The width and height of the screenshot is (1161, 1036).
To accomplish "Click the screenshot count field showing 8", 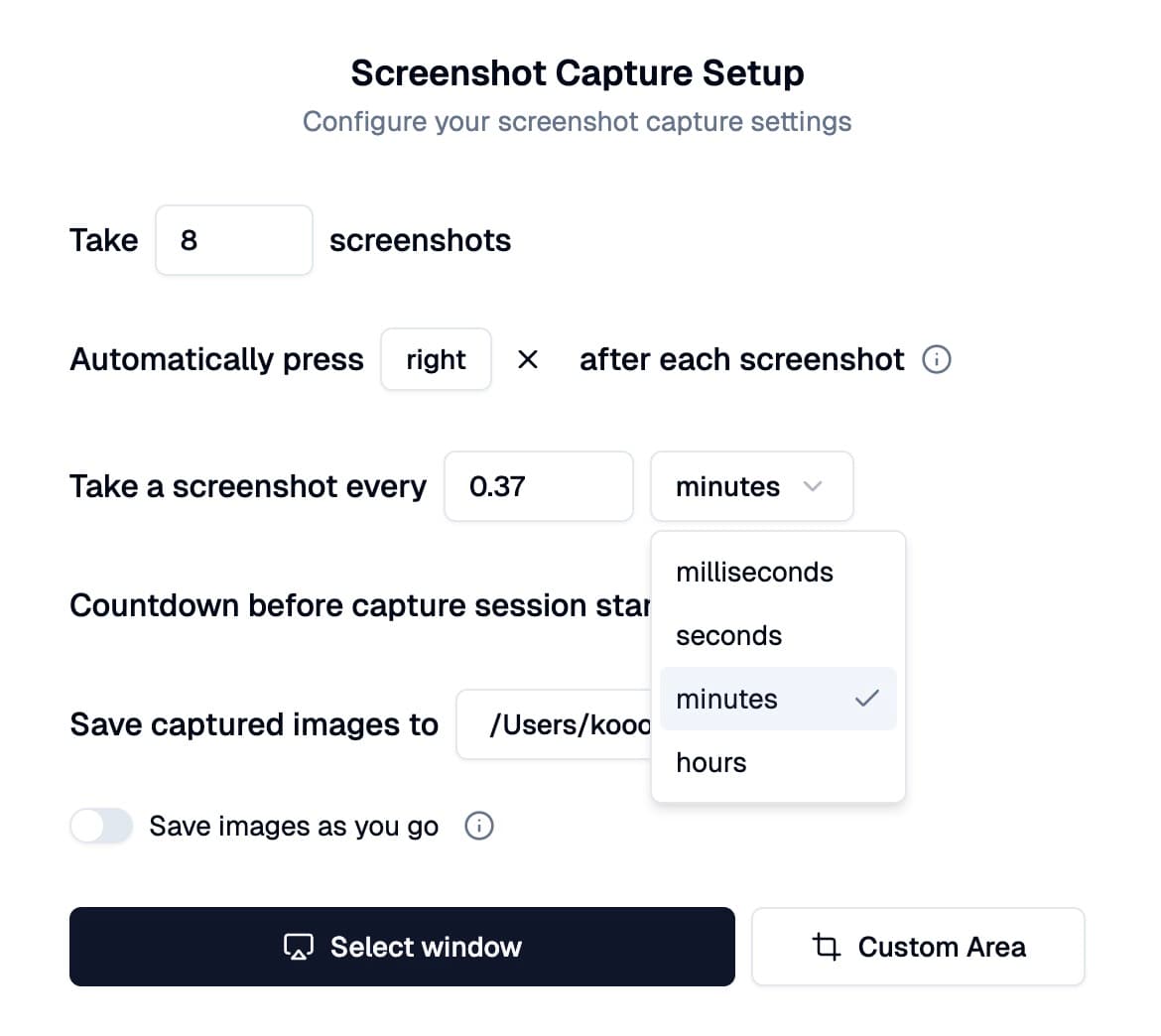I will (233, 240).
